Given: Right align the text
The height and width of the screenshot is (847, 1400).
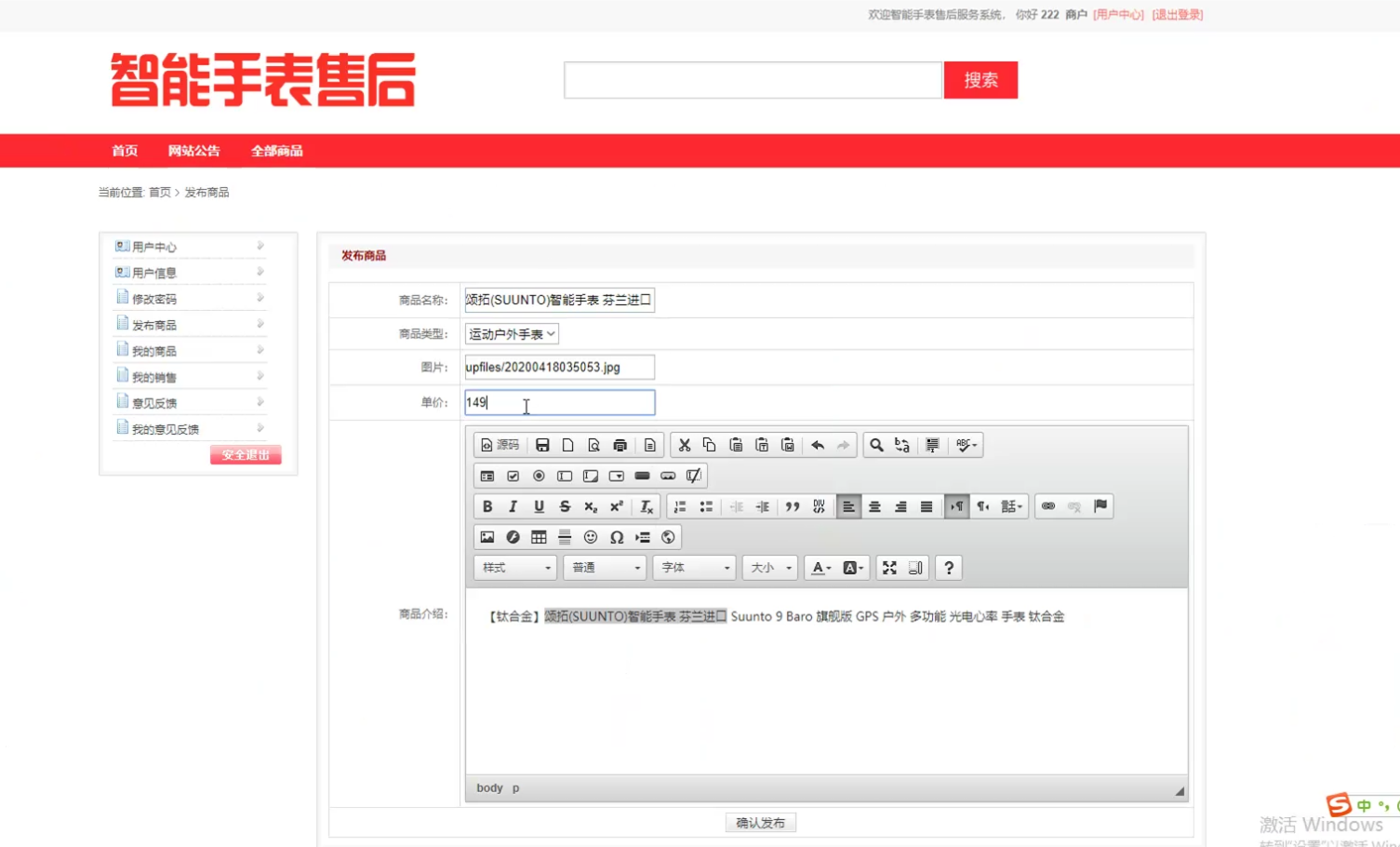Looking at the screenshot, I should click(900, 506).
